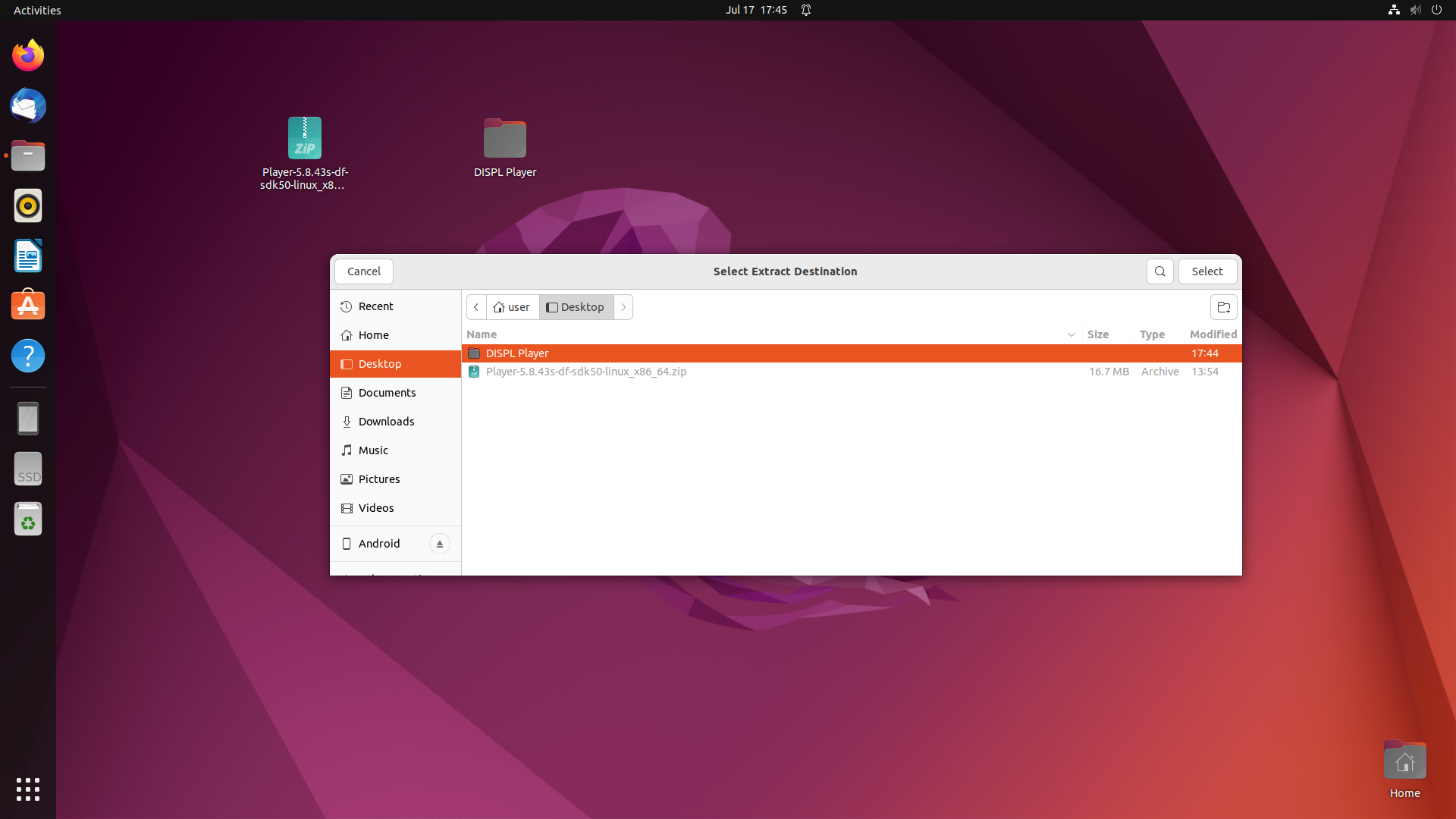Open Firefox from the dock
Viewport: 1456px width, 819px height.
tap(28, 55)
